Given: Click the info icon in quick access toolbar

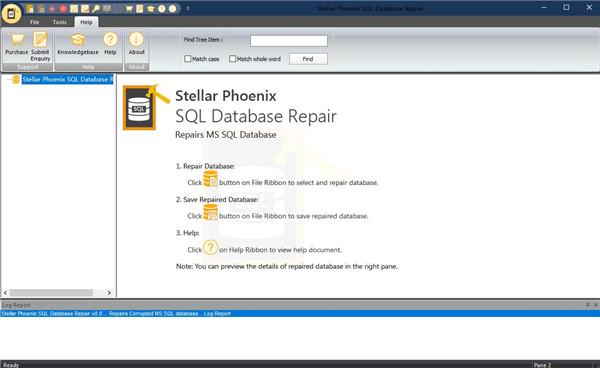Looking at the screenshot, I should point(173,9).
